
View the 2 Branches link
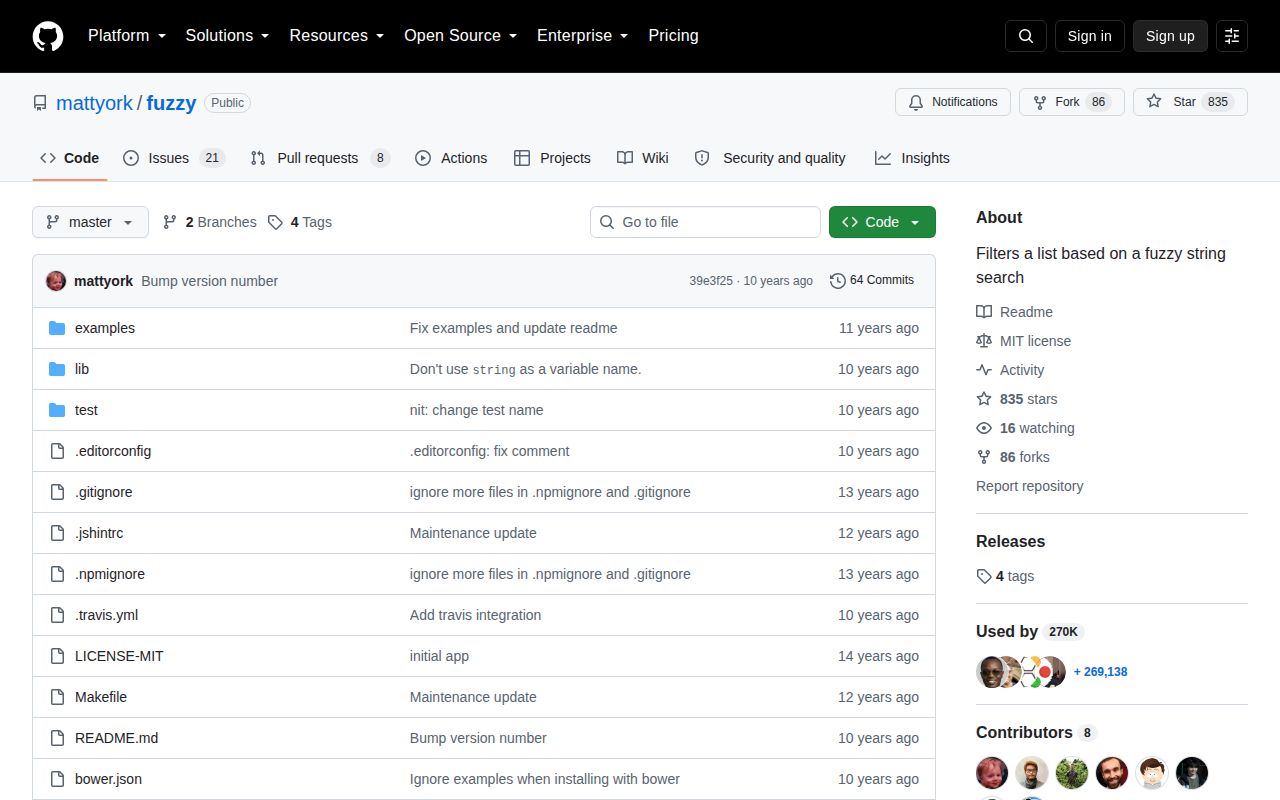(x=210, y=222)
